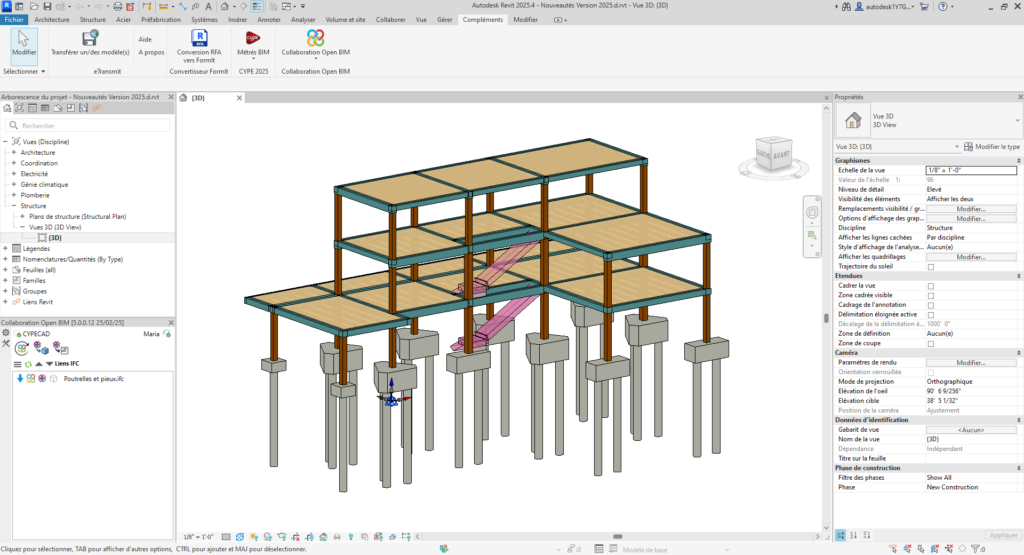Expand the Architecture node in project browser

(x=14, y=152)
